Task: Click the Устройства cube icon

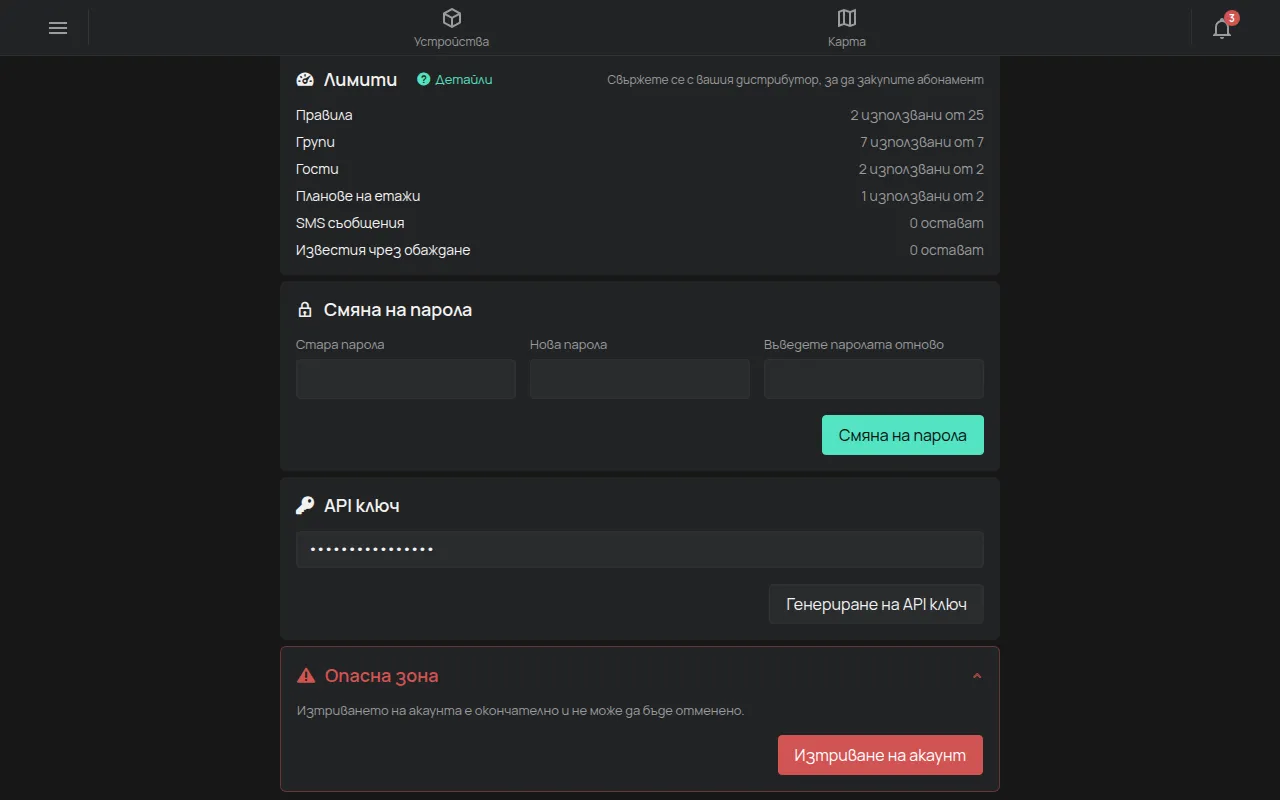Action: coord(452,18)
